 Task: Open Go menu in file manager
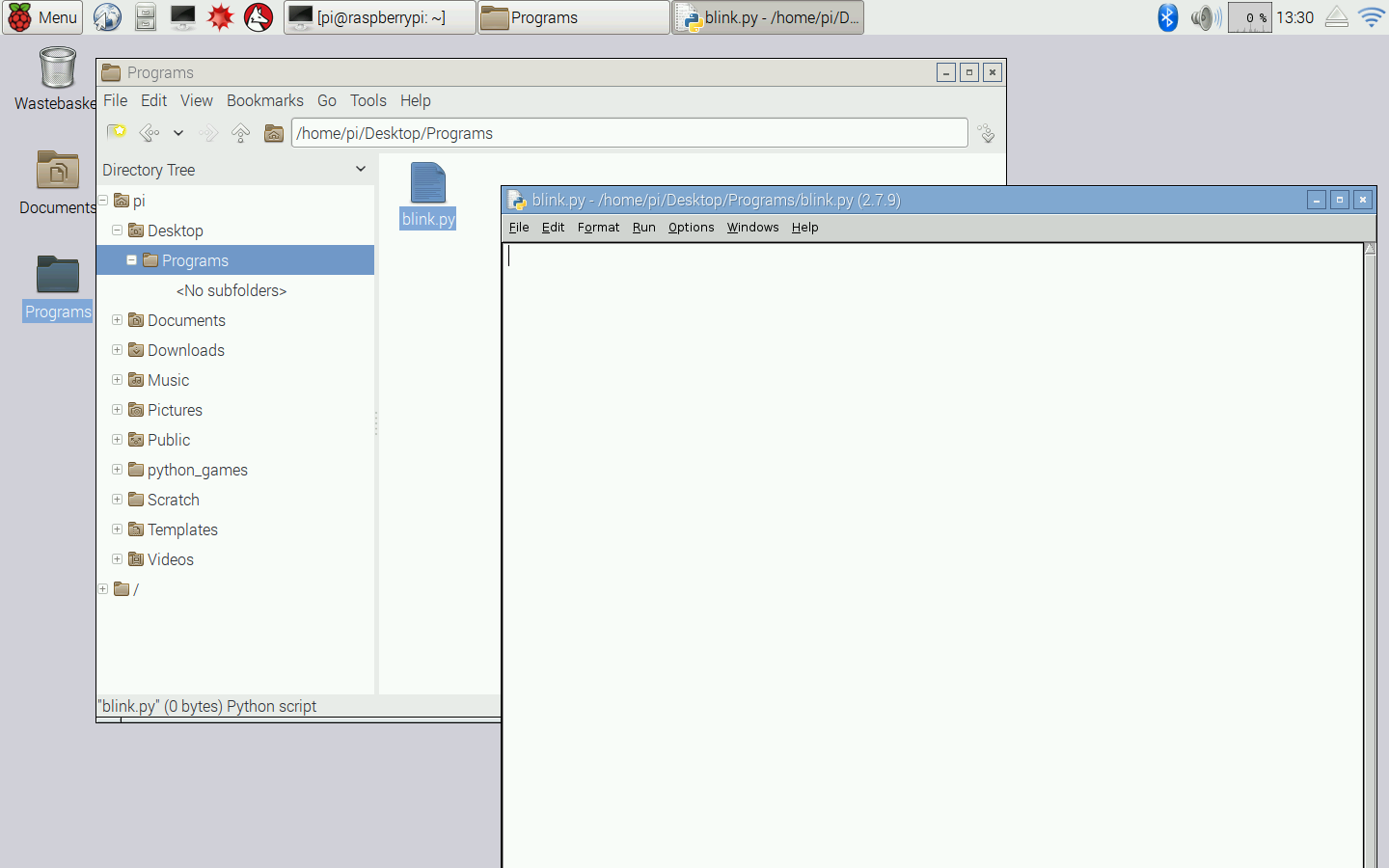pos(327,100)
